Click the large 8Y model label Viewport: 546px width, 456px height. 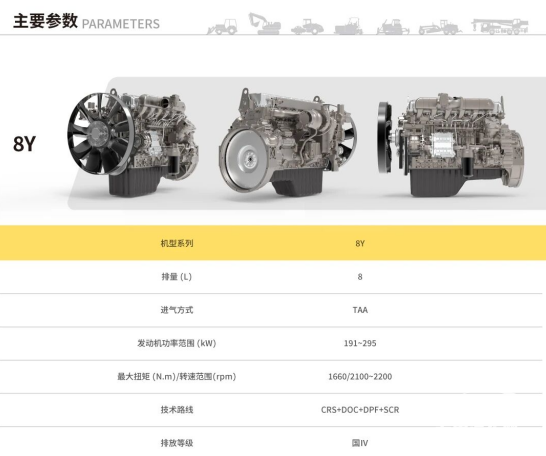24,143
